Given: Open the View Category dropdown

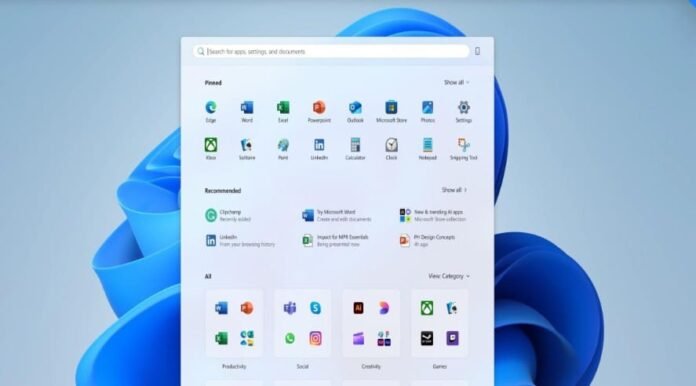Looking at the screenshot, I should click(449, 276).
